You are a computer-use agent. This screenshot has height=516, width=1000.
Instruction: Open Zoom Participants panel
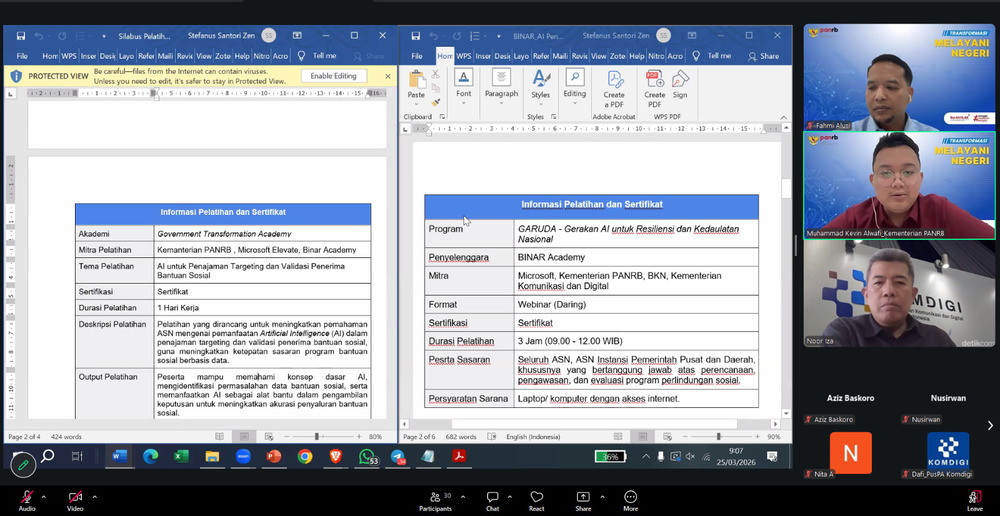(434, 499)
